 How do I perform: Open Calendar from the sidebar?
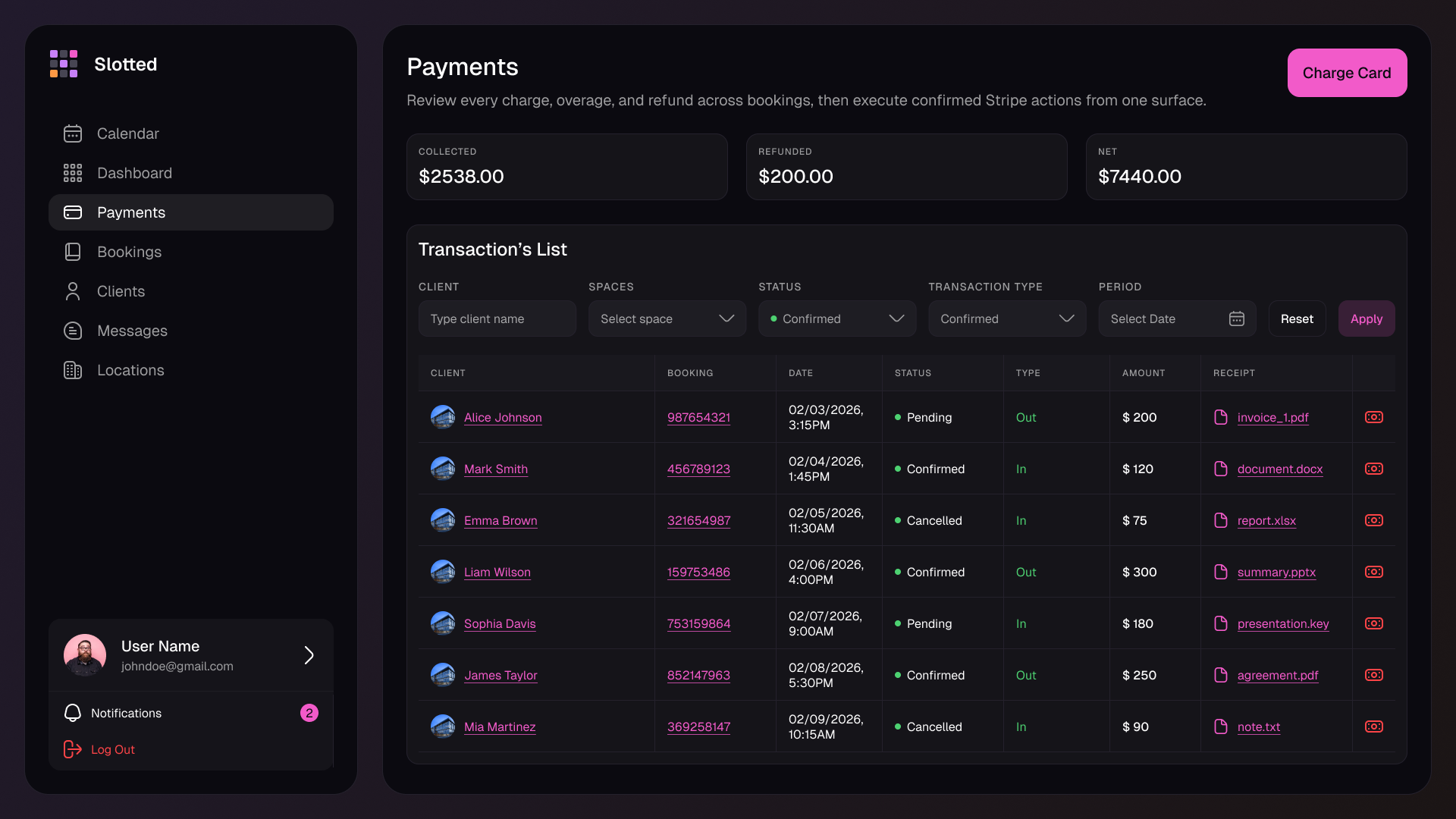click(x=191, y=133)
